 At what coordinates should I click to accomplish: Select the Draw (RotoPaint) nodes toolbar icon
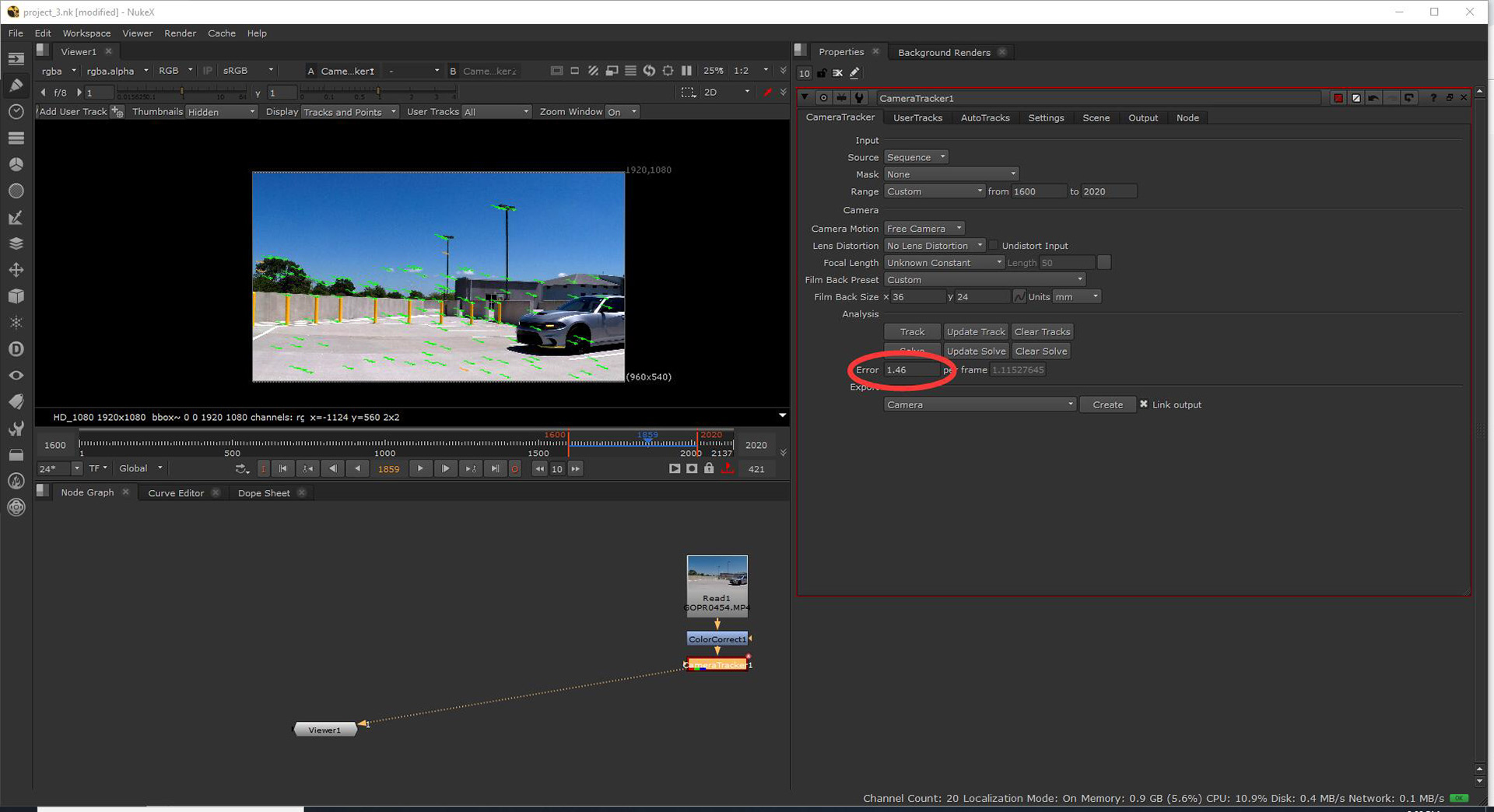point(16,86)
